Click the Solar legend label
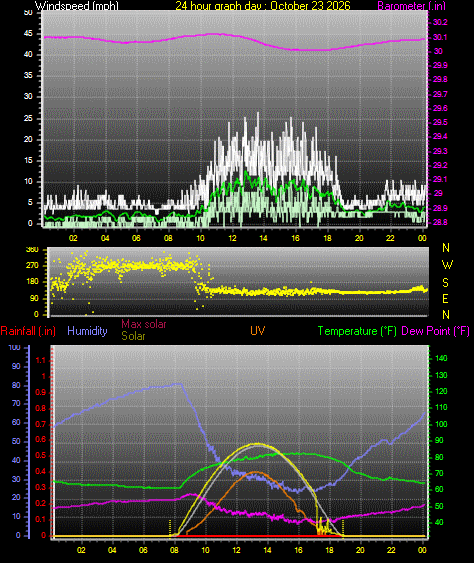474x563 pixels. [x=133, y=336]
